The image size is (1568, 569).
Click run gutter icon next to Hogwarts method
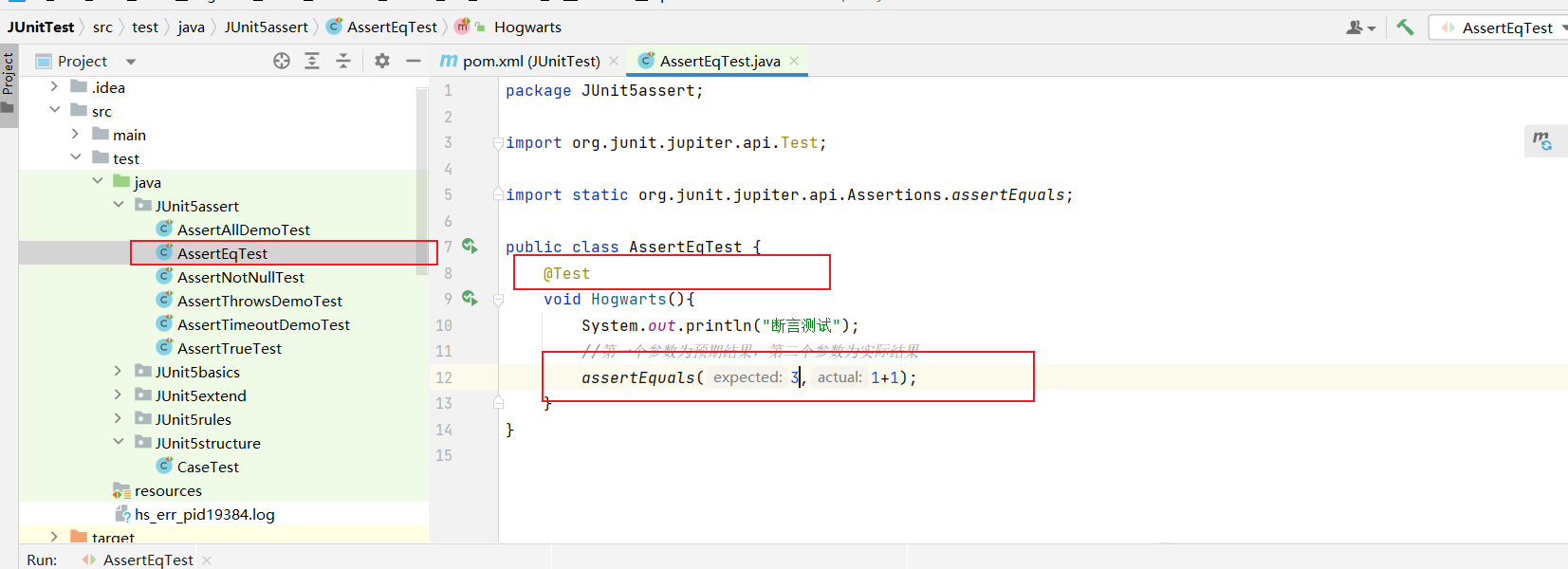pos(470,299)
